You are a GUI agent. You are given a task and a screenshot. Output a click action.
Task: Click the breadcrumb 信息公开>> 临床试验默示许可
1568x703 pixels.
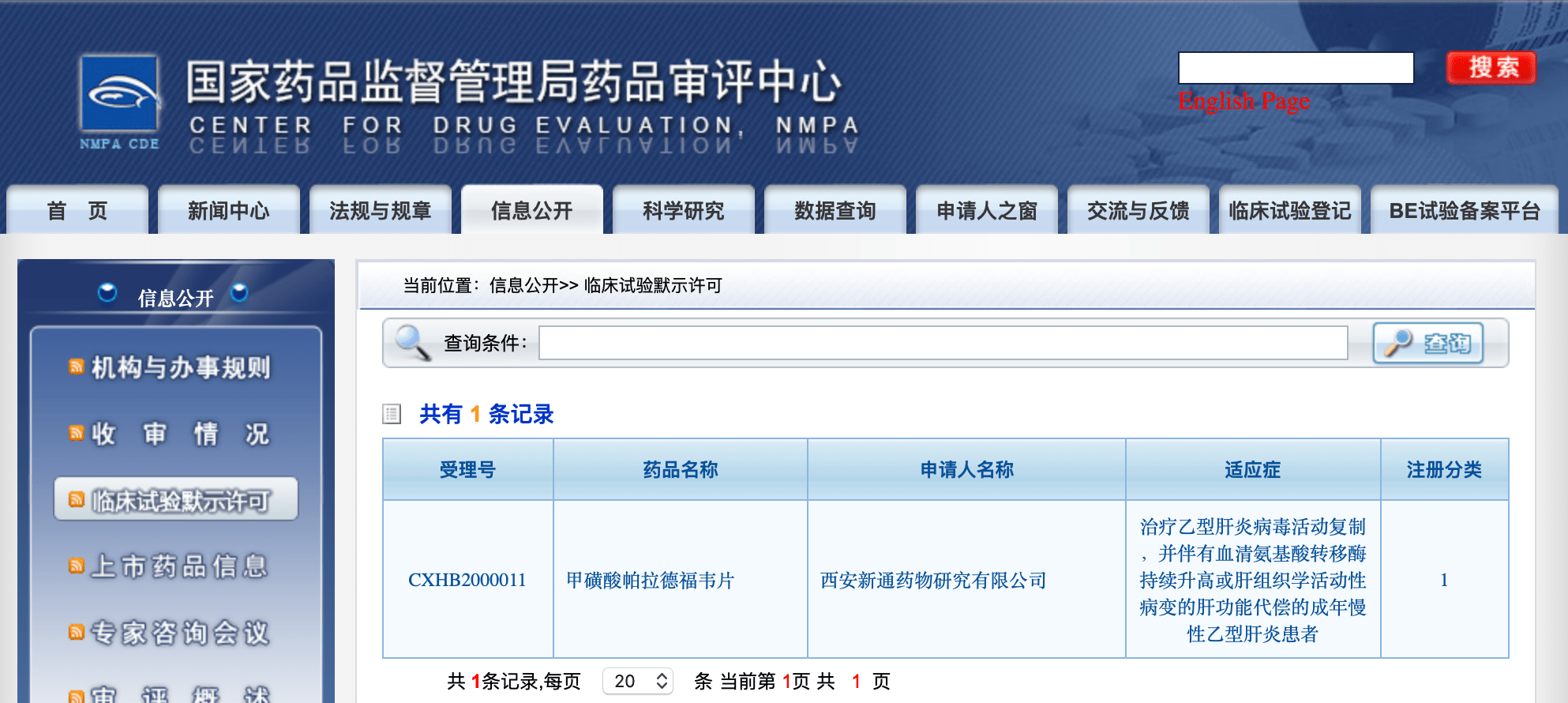click(606, 285)
